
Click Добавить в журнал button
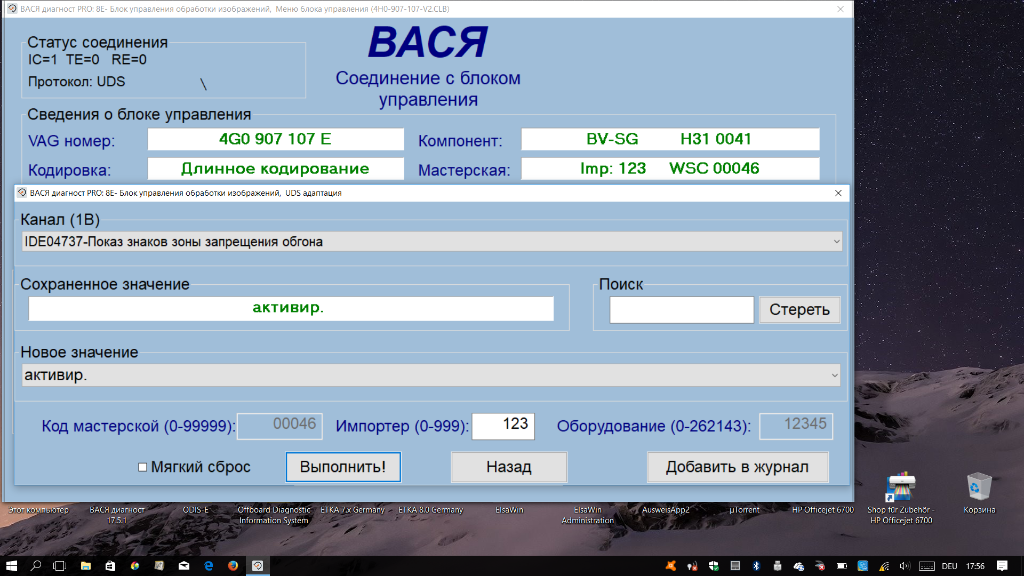coord(739,467)
